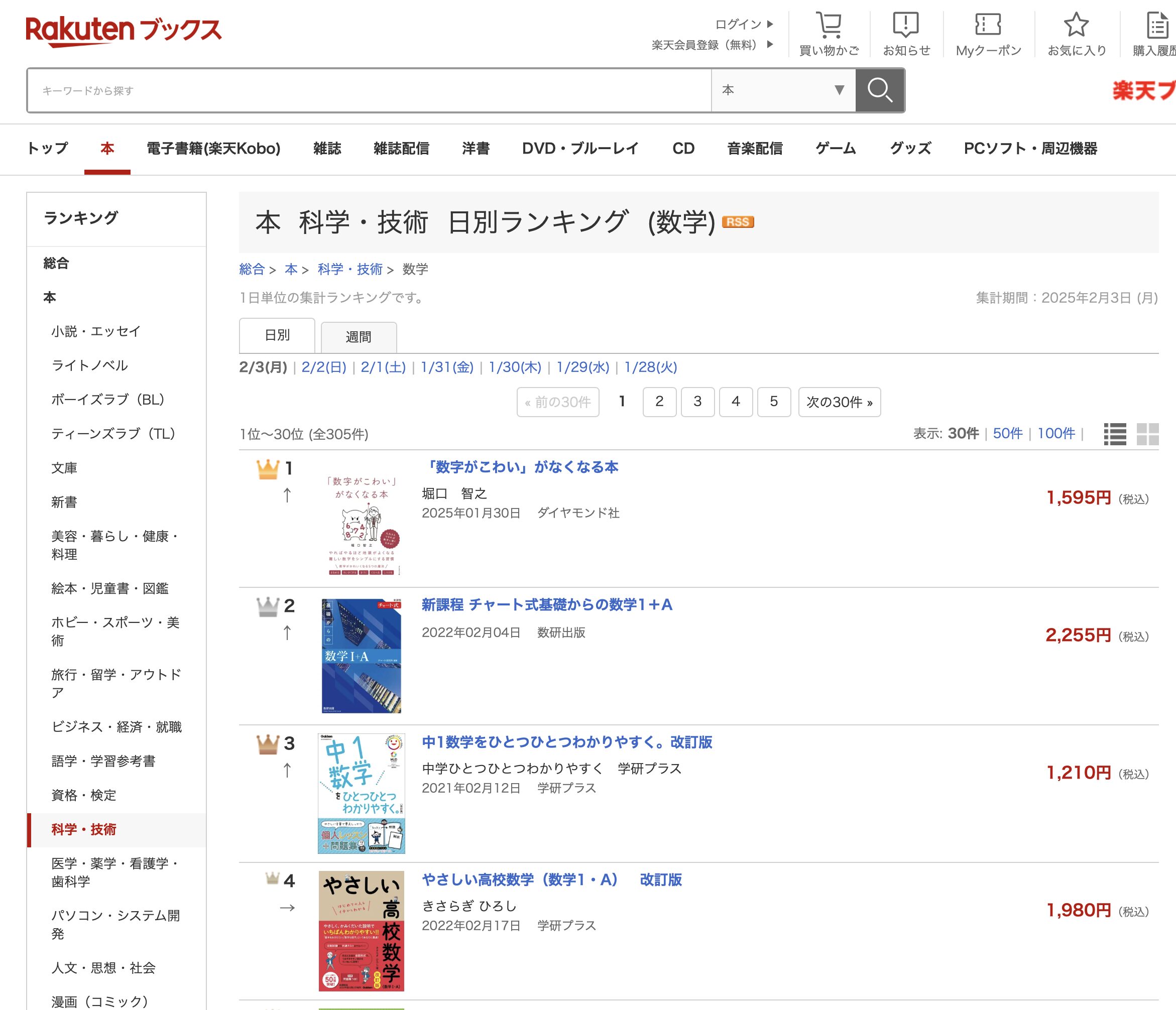Image resolution: width=1176 pixels, height=1010 pixels.
Task: Open the 洋書 navigation tab
Action: 476,149
